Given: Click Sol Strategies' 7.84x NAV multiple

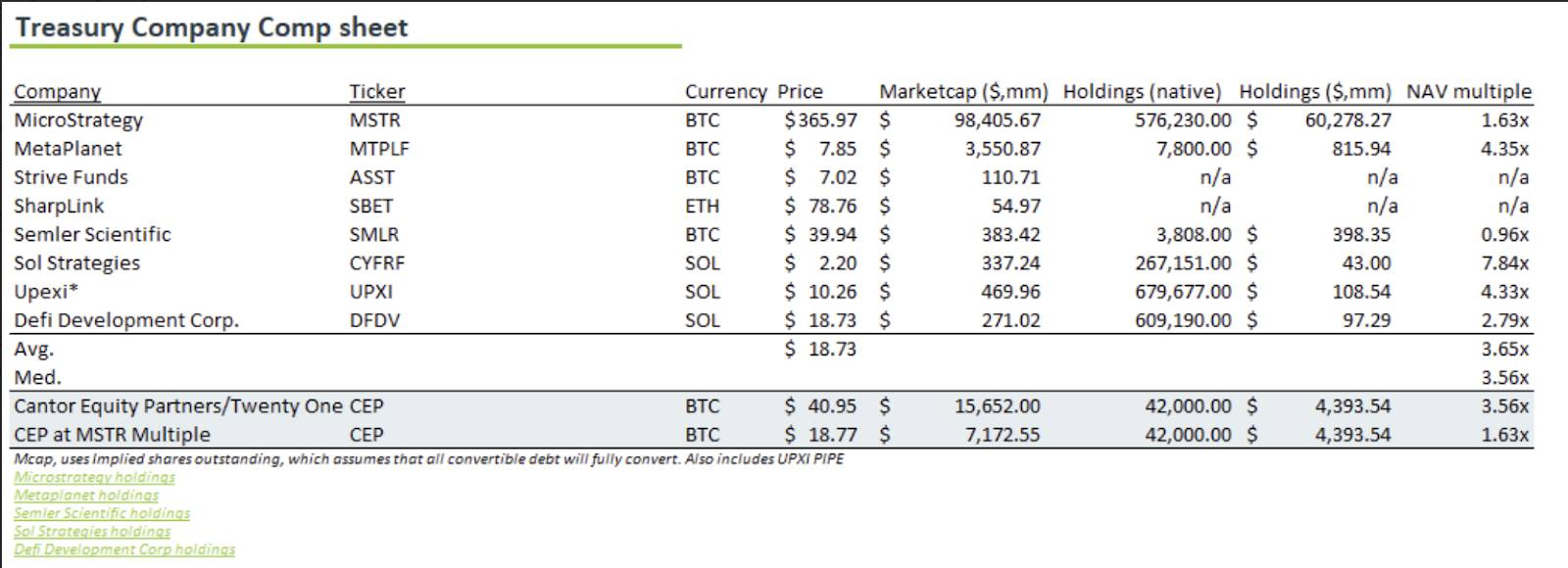Looking at the screenshot, I should 1504,263.
